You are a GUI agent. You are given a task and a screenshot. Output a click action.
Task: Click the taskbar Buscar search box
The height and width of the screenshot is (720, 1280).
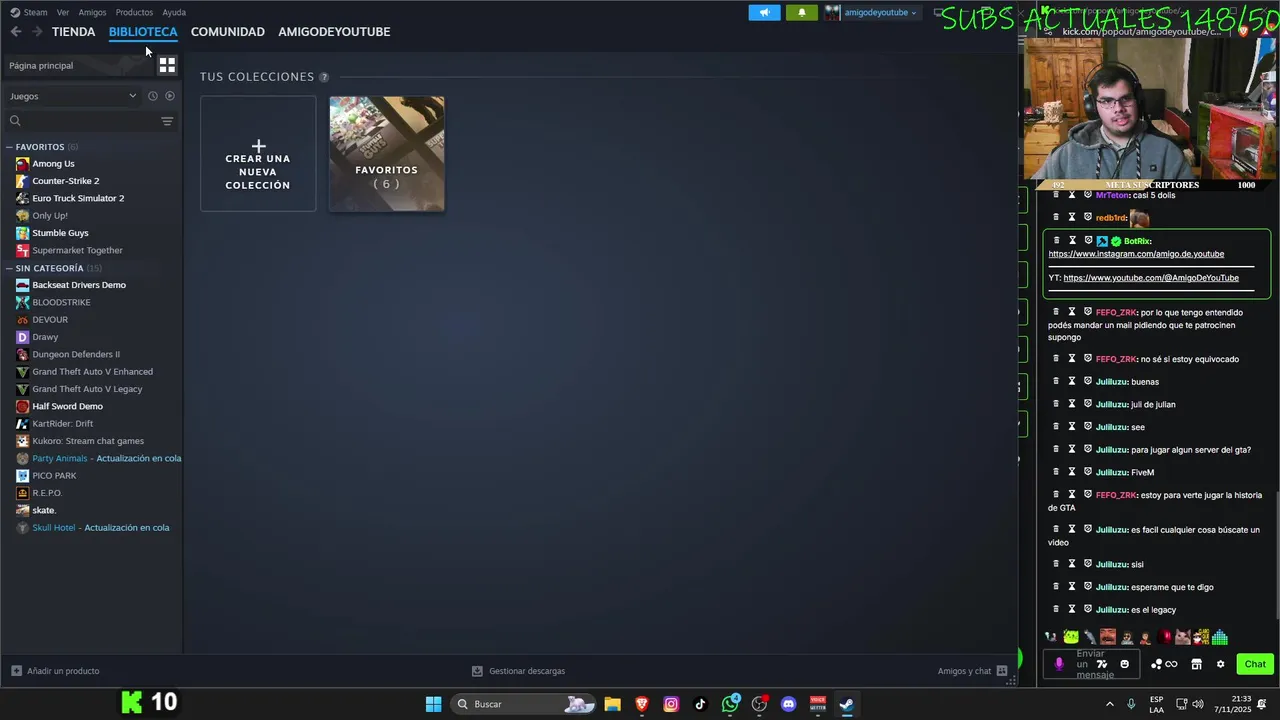click(524, 704)
